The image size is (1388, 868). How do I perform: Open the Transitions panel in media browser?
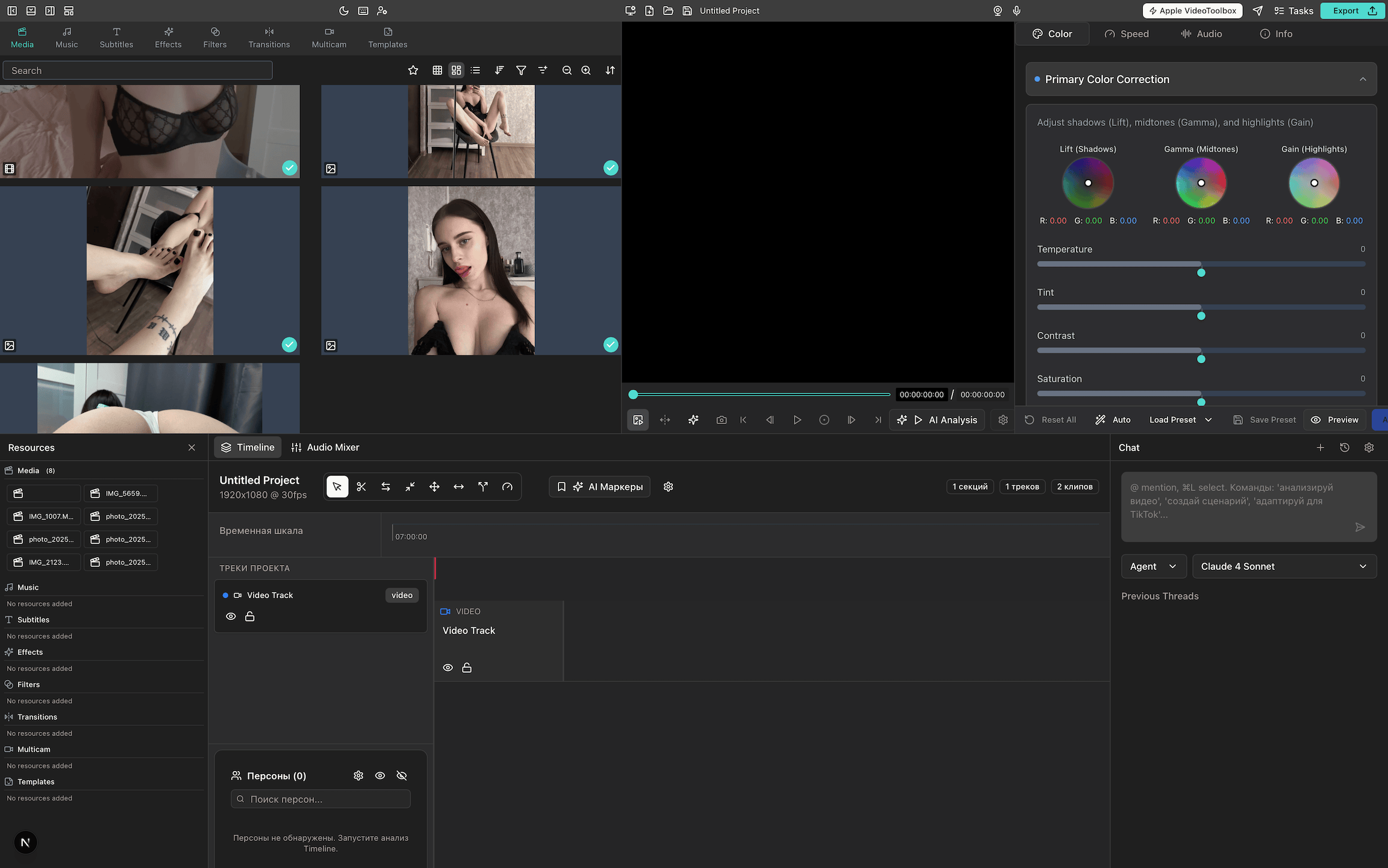click(269, 37)
